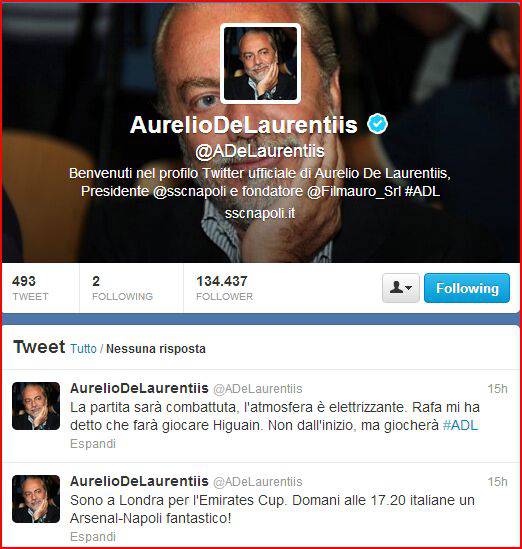Viewport: 522px width, 549px height.
Task: Open the #ADL hashtag in bio
Action: click(422, 192)
